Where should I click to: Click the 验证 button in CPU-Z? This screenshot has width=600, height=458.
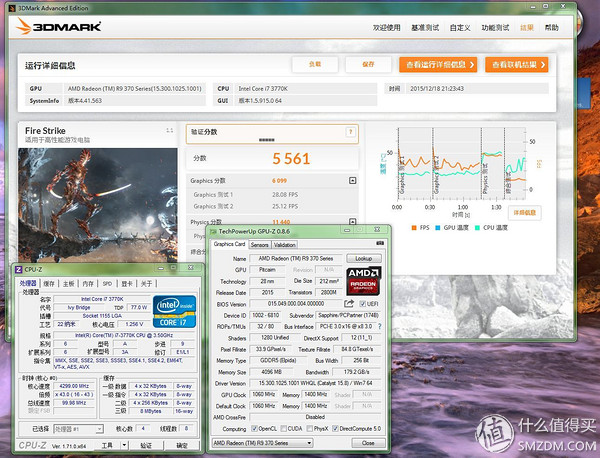[146, 445]
